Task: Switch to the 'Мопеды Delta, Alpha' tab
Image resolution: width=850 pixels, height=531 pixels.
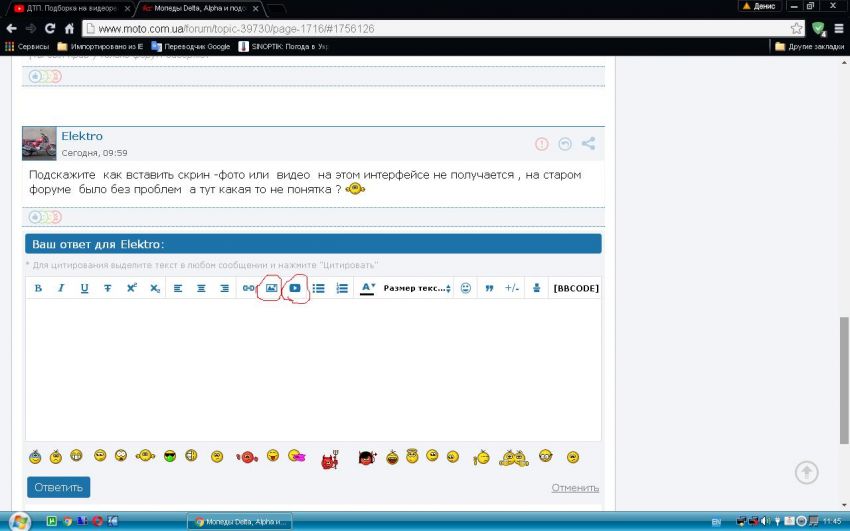Action: [201, 8]
